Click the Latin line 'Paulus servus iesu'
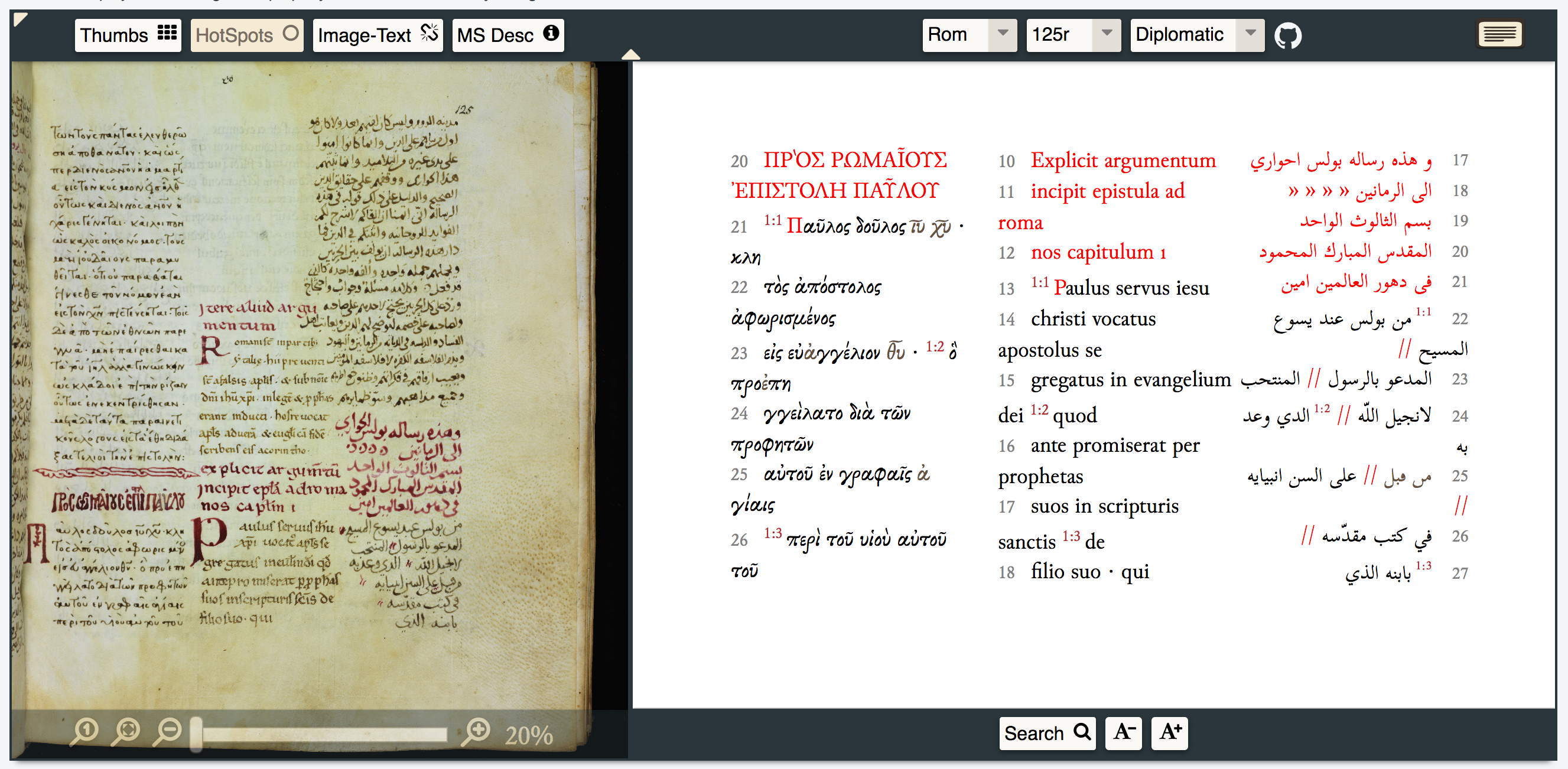Viewport: 1568px width, 769px height. [x=1131, y=288]
